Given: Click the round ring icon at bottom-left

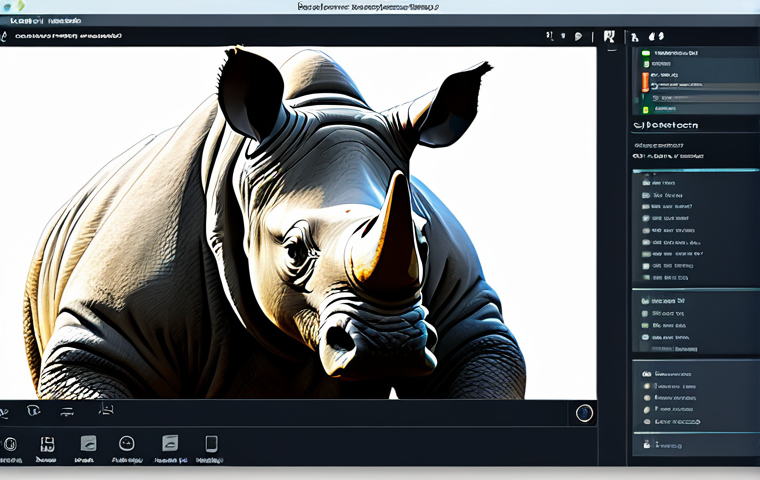Looking at the screenshot, I should point(10,444).
